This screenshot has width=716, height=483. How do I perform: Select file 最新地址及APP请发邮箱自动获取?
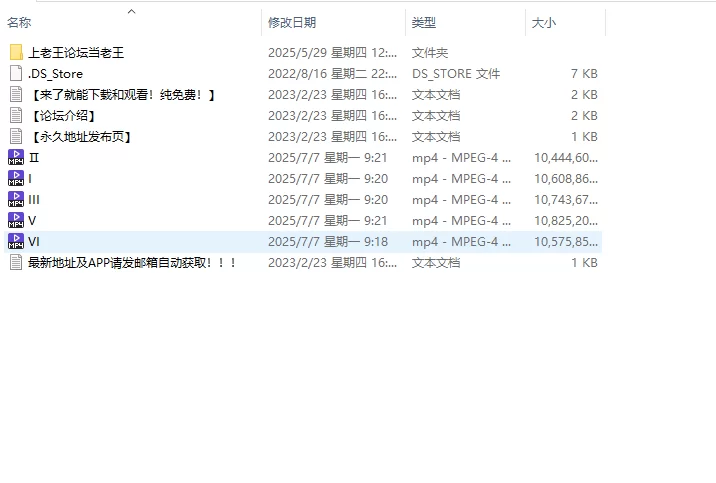point(132,262)
